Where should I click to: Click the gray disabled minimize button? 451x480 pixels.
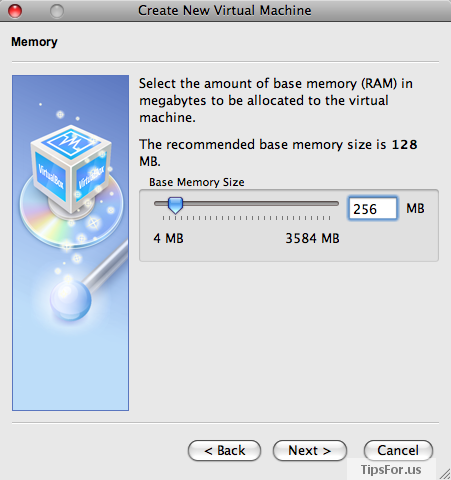57,11
